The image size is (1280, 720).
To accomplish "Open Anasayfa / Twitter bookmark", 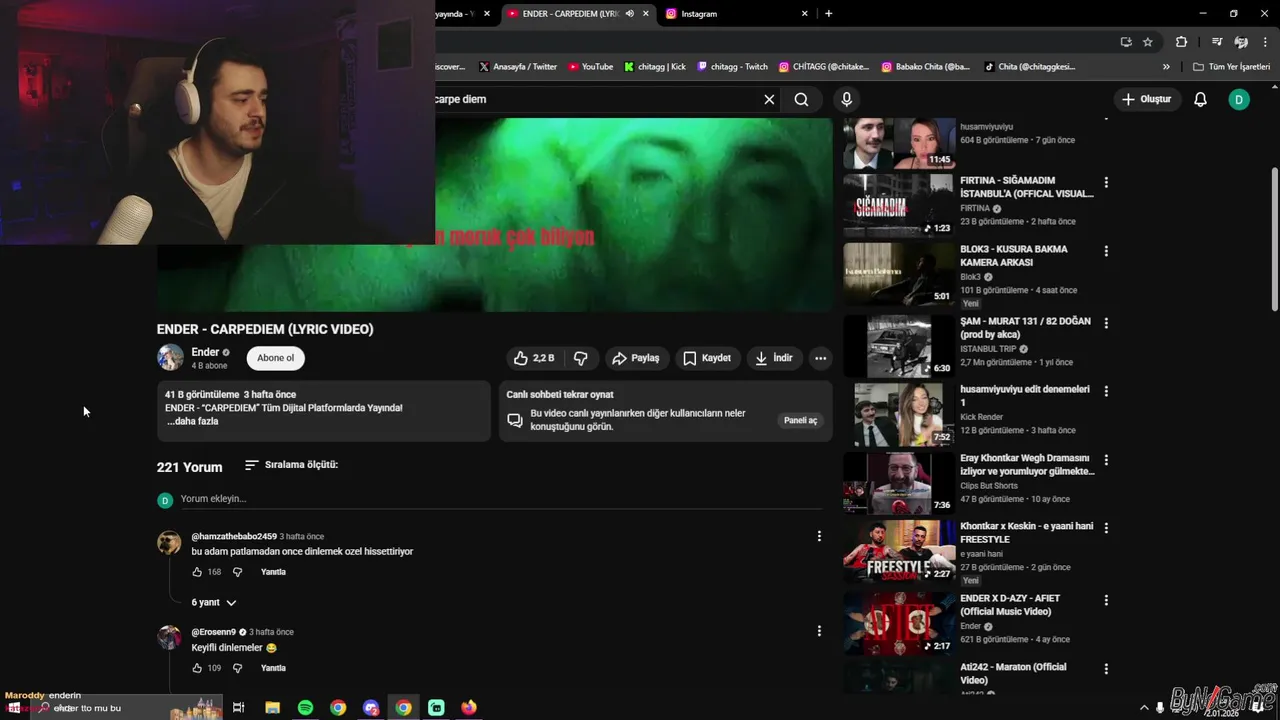I will [518, 67].
